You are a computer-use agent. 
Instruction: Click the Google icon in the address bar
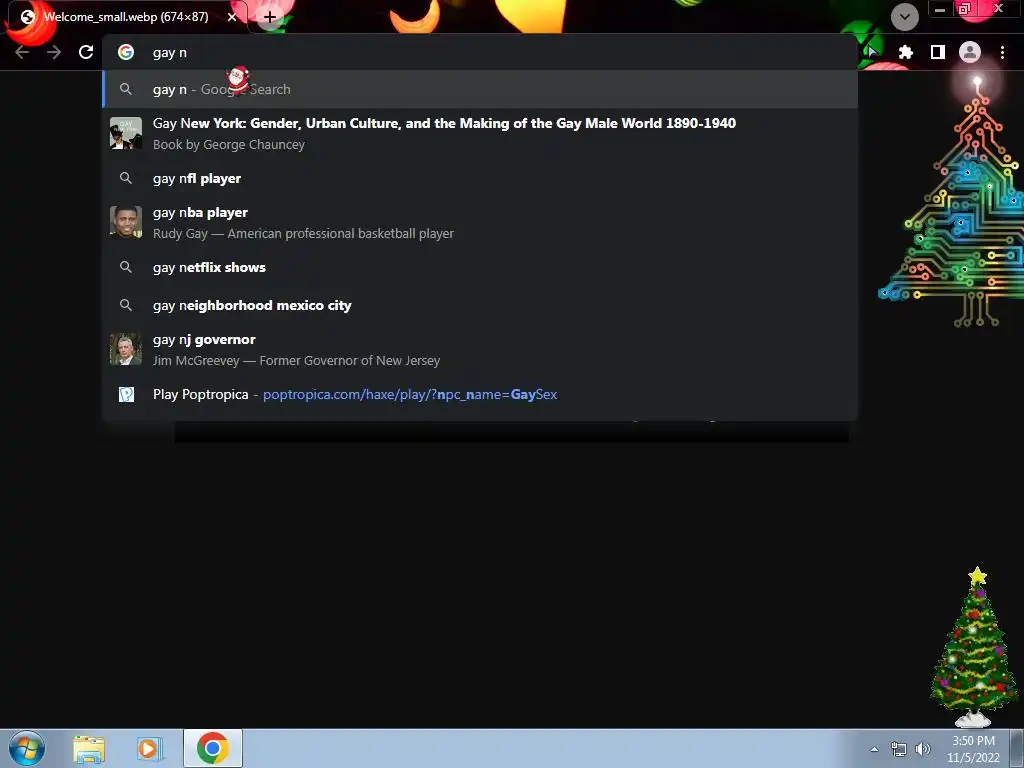click(x=126, y=52)
